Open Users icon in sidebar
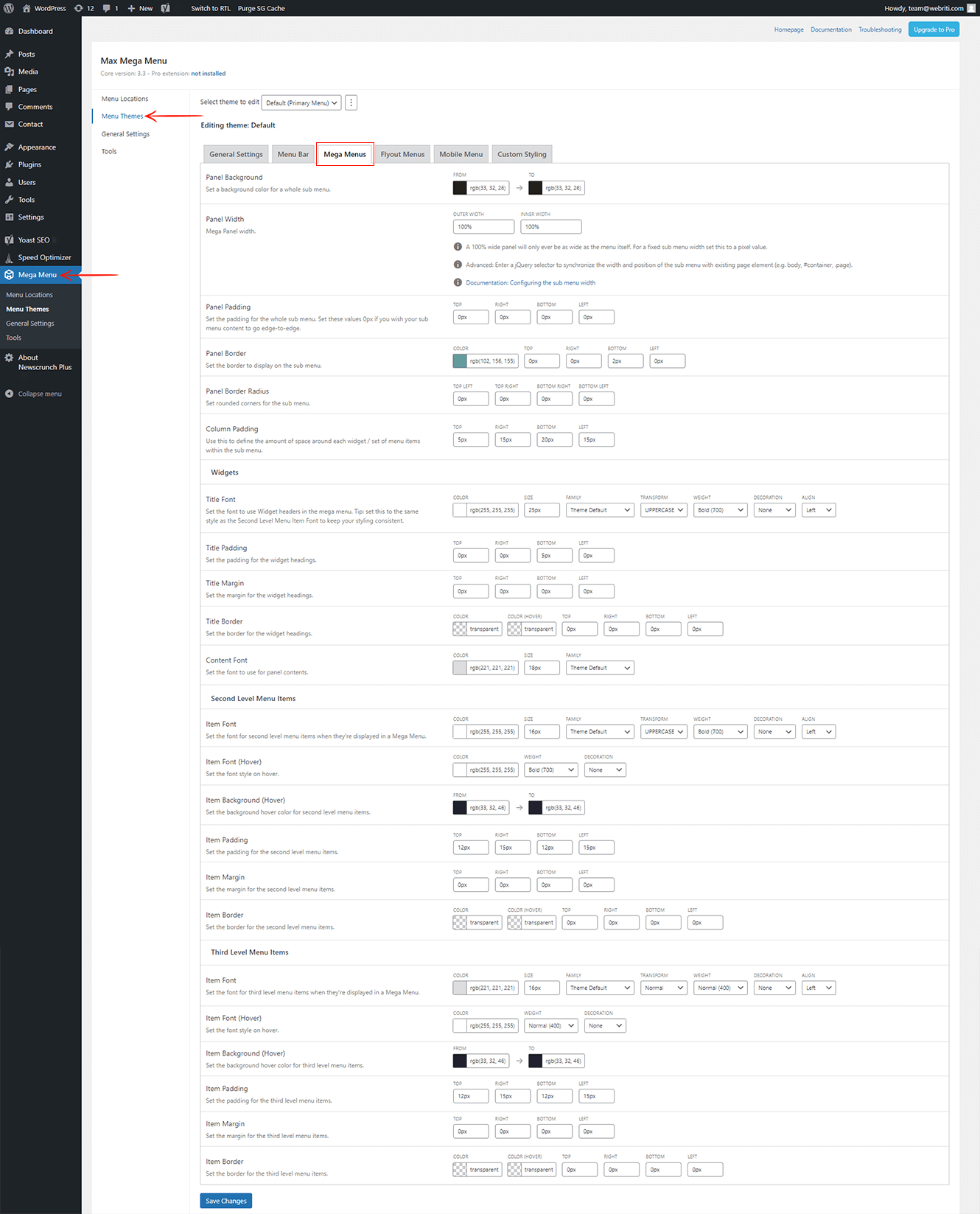The height and width of the screenshot is (1214, 980). tap(9, 182)
